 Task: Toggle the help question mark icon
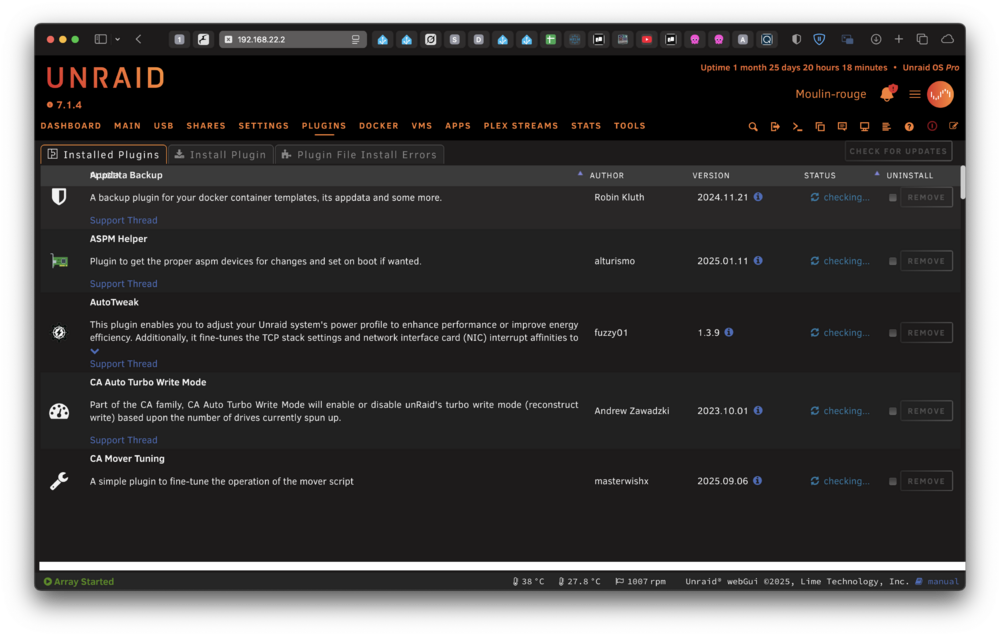909,126
